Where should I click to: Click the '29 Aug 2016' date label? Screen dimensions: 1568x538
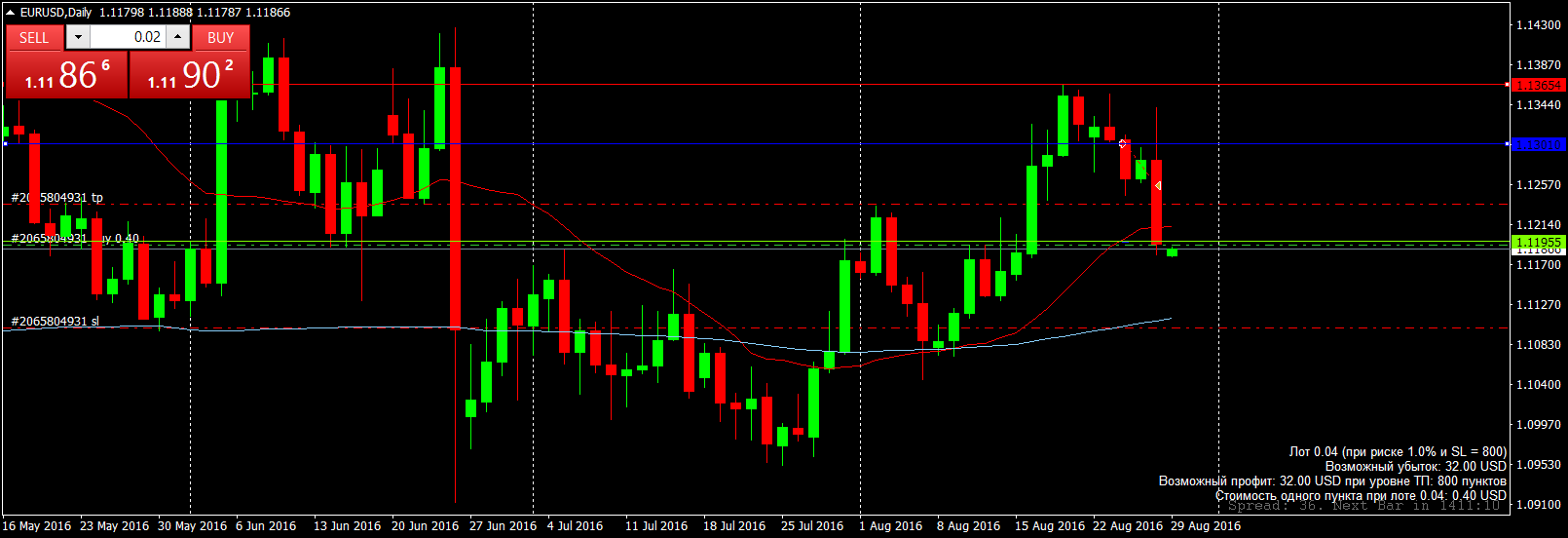(1206, 526)
